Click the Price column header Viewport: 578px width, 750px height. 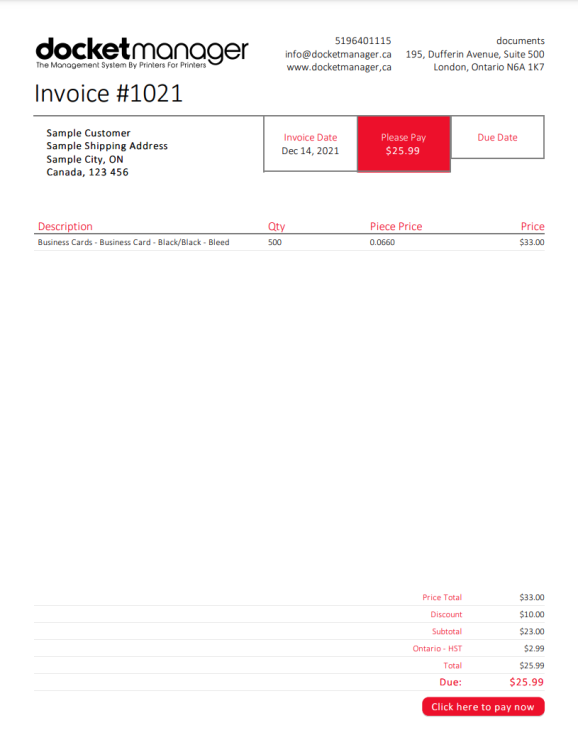pyautogui.click(x=533, y=226)
